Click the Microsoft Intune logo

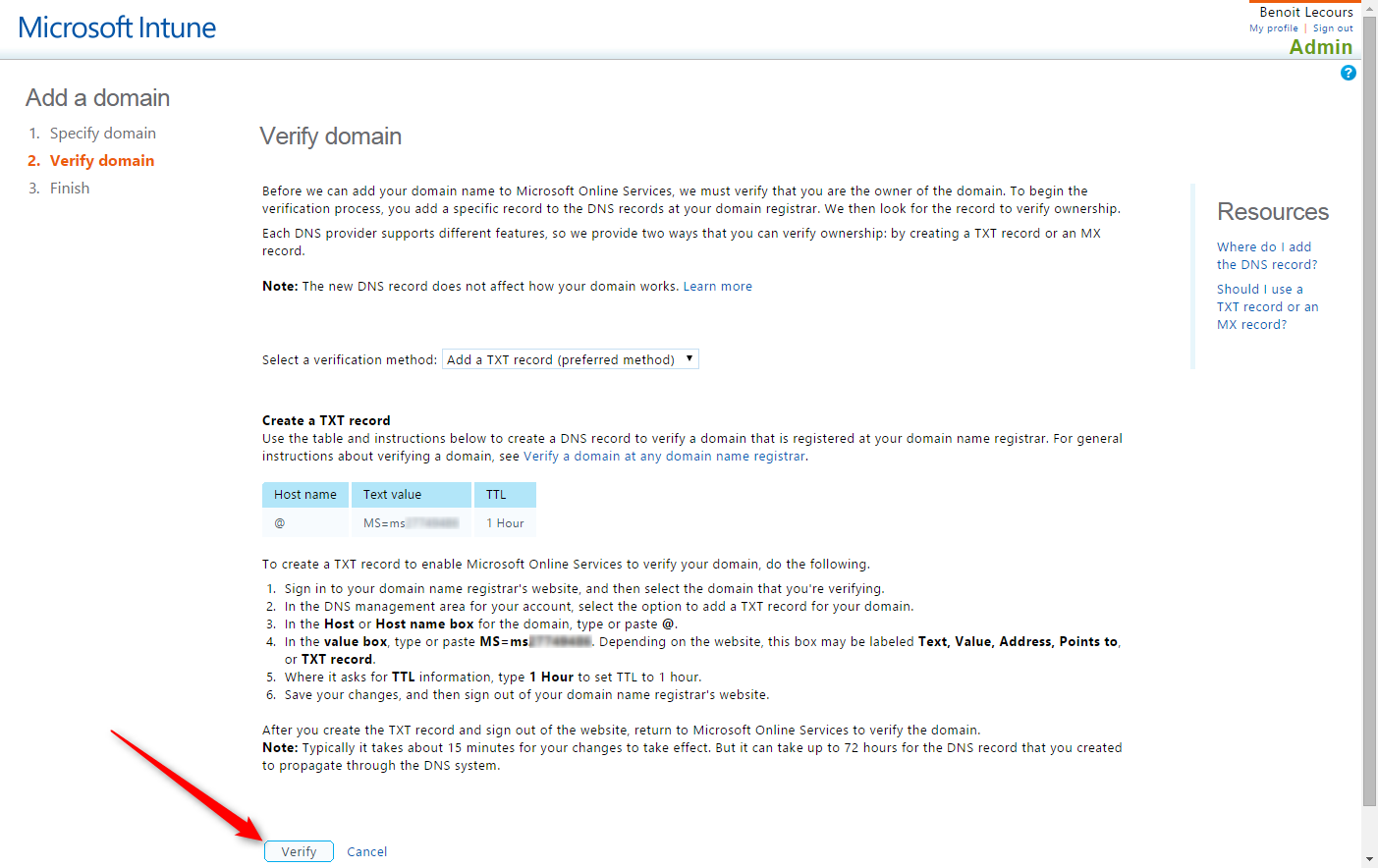(117, 27)
